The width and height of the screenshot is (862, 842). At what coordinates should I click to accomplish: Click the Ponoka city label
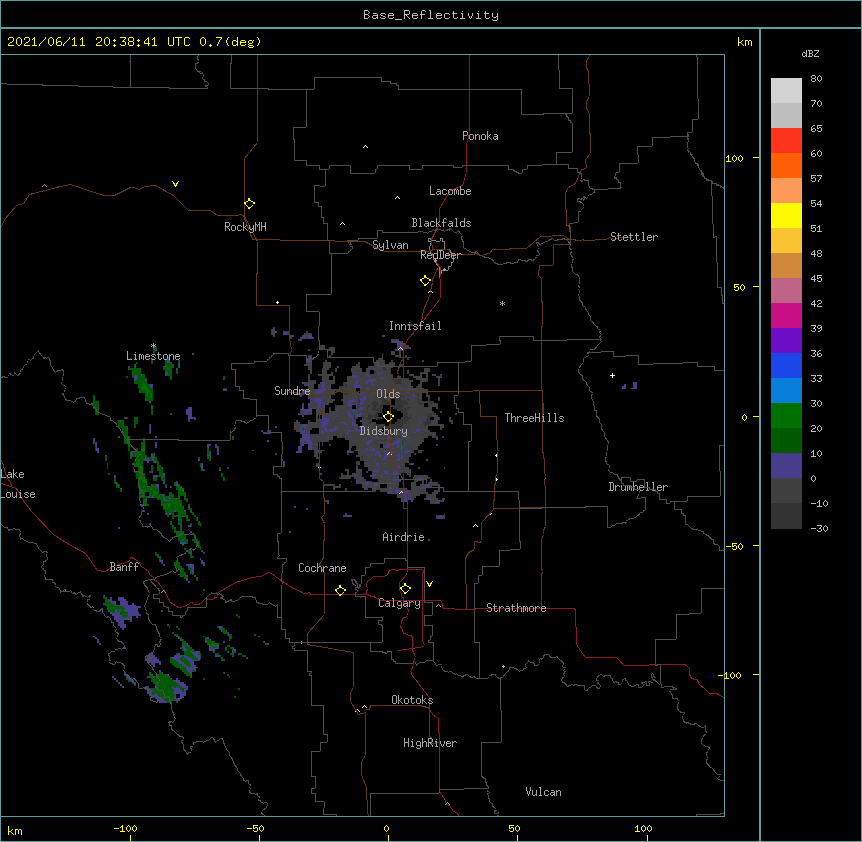point(480,136)
